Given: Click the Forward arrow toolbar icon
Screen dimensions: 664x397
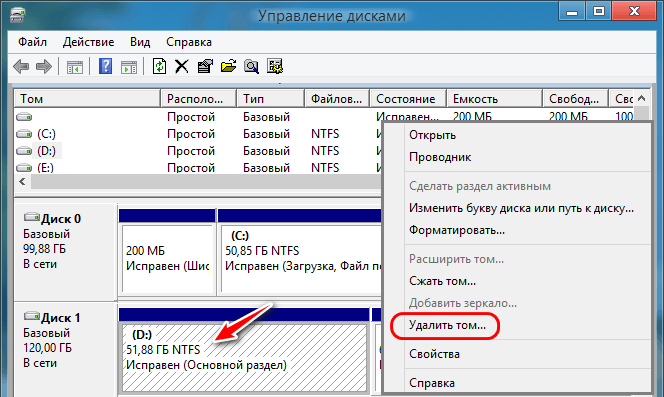Looking at the screenshot, I should click(44, 67).
